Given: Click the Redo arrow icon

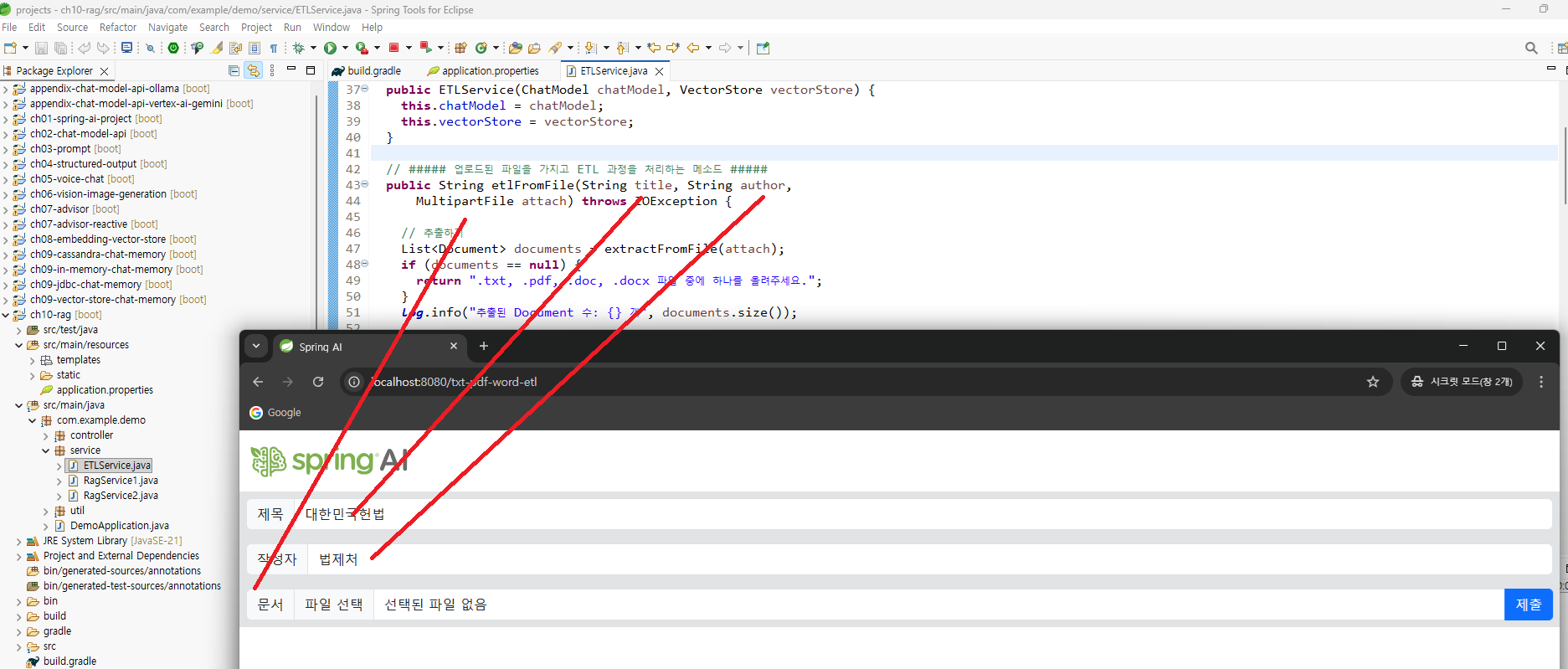Looking at the screenshot, I should [x=103, y=48].
